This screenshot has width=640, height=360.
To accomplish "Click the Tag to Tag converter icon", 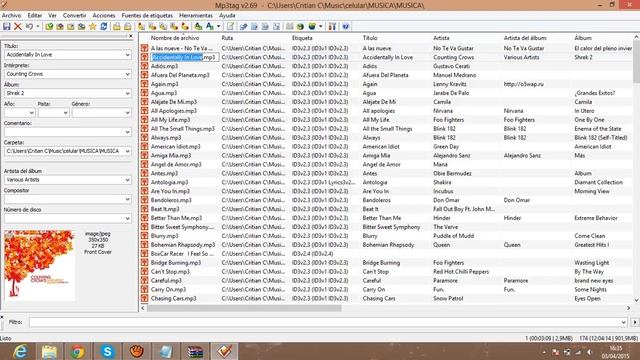I will click(185, 27).
